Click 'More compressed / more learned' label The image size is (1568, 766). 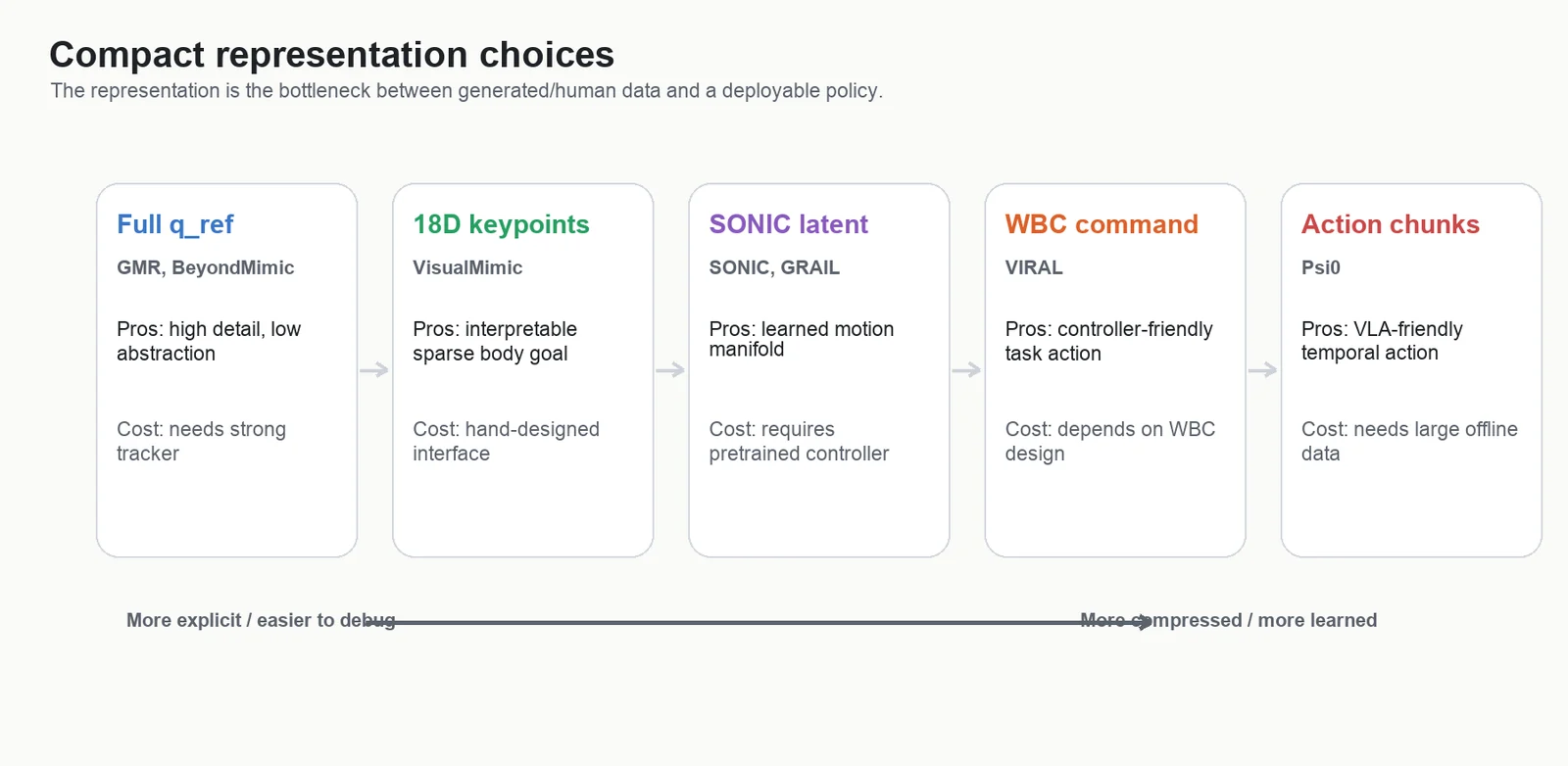point(1228,620)
